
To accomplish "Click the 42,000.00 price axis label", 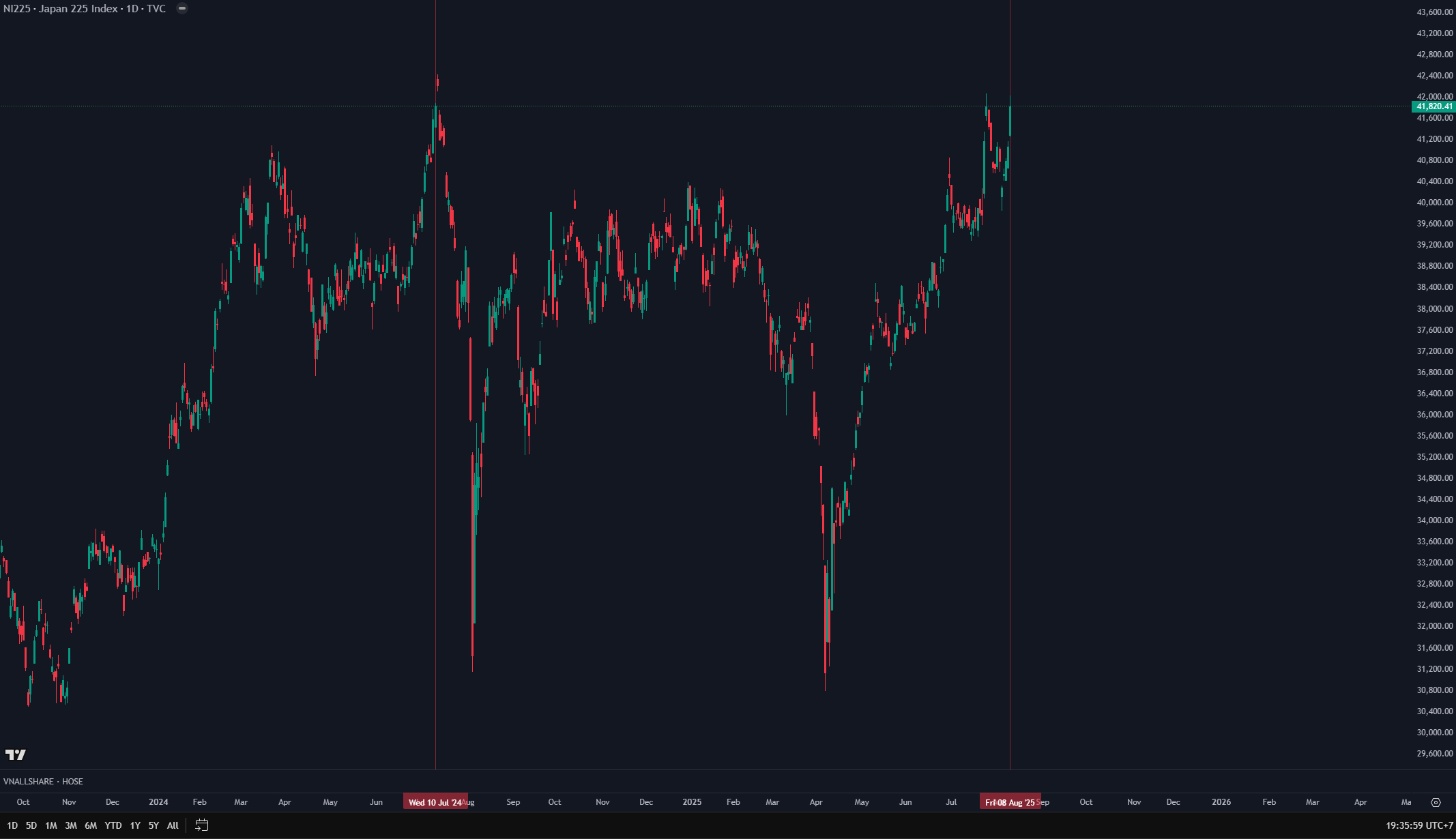I will point(1435,96).
